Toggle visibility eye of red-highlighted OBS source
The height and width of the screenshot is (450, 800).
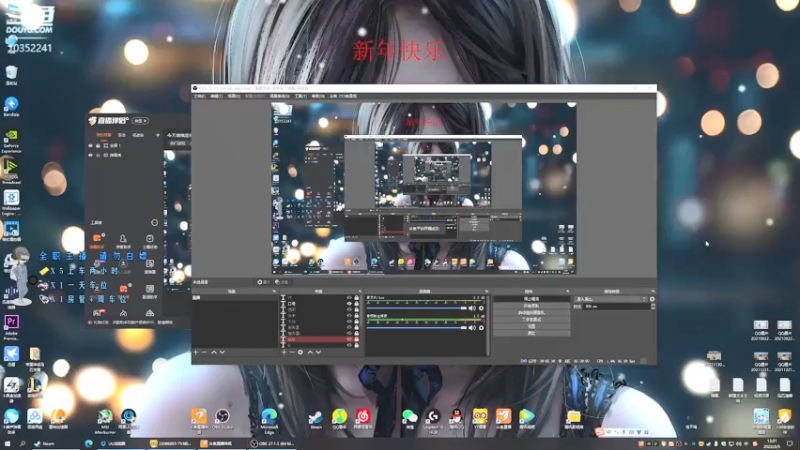(349, 339)
